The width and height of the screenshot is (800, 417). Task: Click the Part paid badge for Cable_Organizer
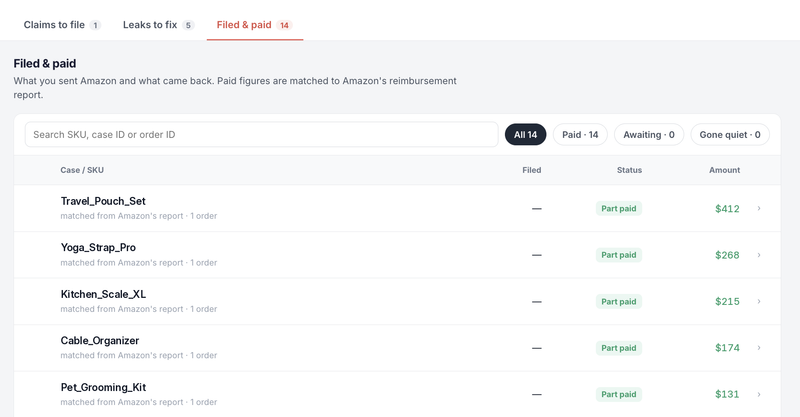(618, 348)
